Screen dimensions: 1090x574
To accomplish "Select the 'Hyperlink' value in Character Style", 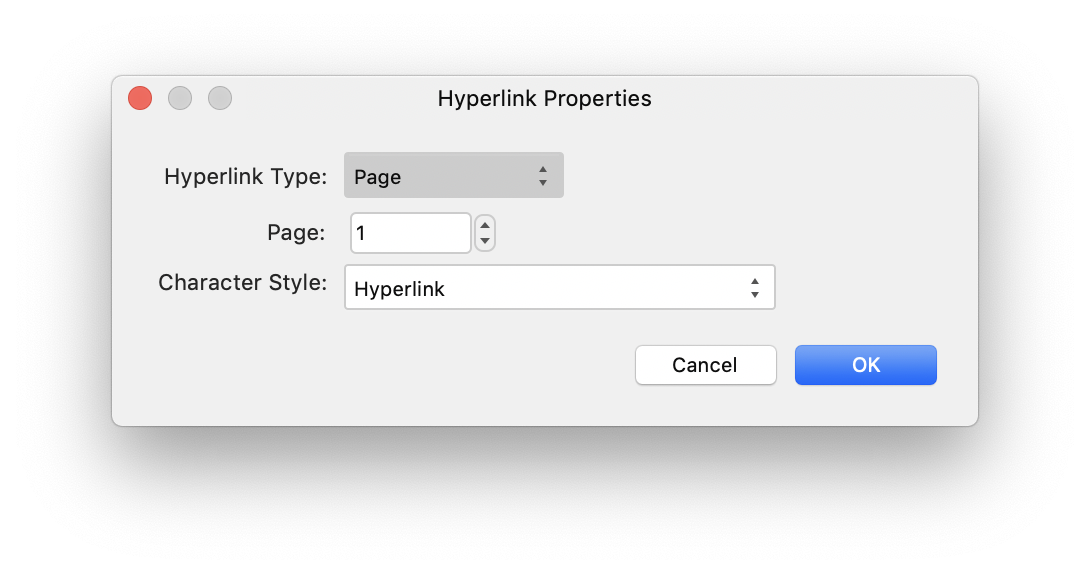I will pyautogui.click(x=399, y=289).
